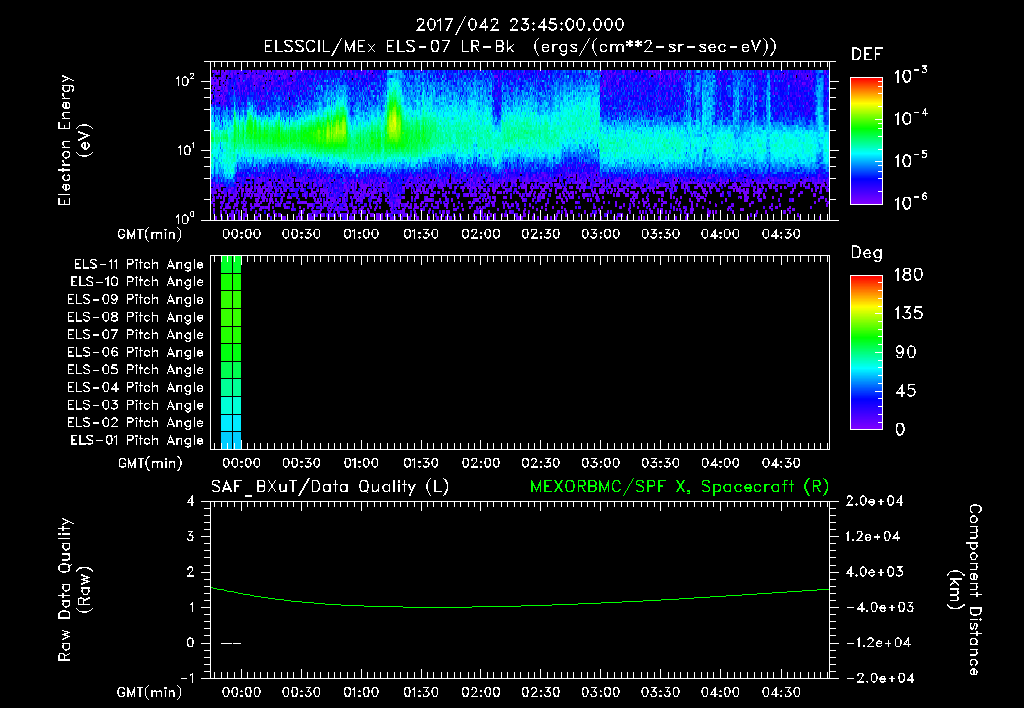Viewport: 1024px width, 708px height.
Task: Click the 90 value on the Deg scale
Action: (x=905, y=353)
